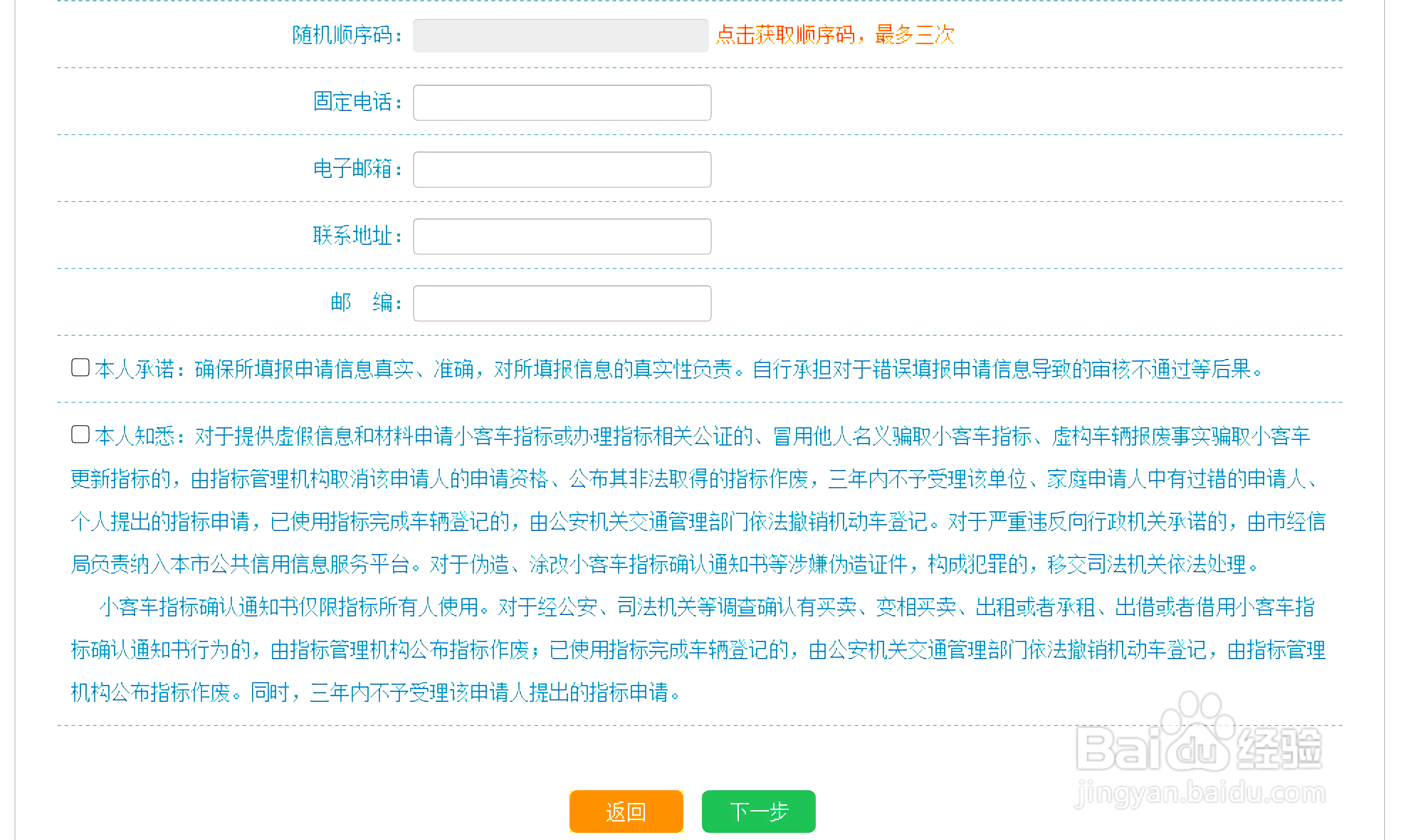Click the 邮编 label text
This screenshot has width=1401, height=840.
[x=366, y=302]
